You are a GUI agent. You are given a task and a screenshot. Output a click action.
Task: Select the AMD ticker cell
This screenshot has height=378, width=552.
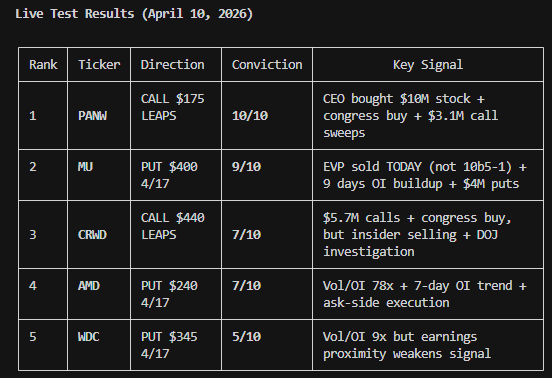[x=99, y=294]
